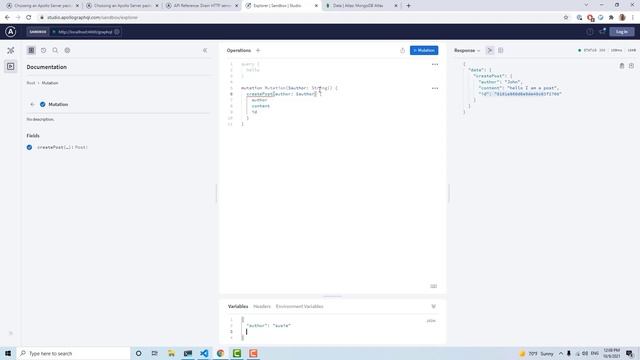The image size is (640, 360).
Task: Click Root in the documentation breadcrumb
Action: (x=31, y=83)
